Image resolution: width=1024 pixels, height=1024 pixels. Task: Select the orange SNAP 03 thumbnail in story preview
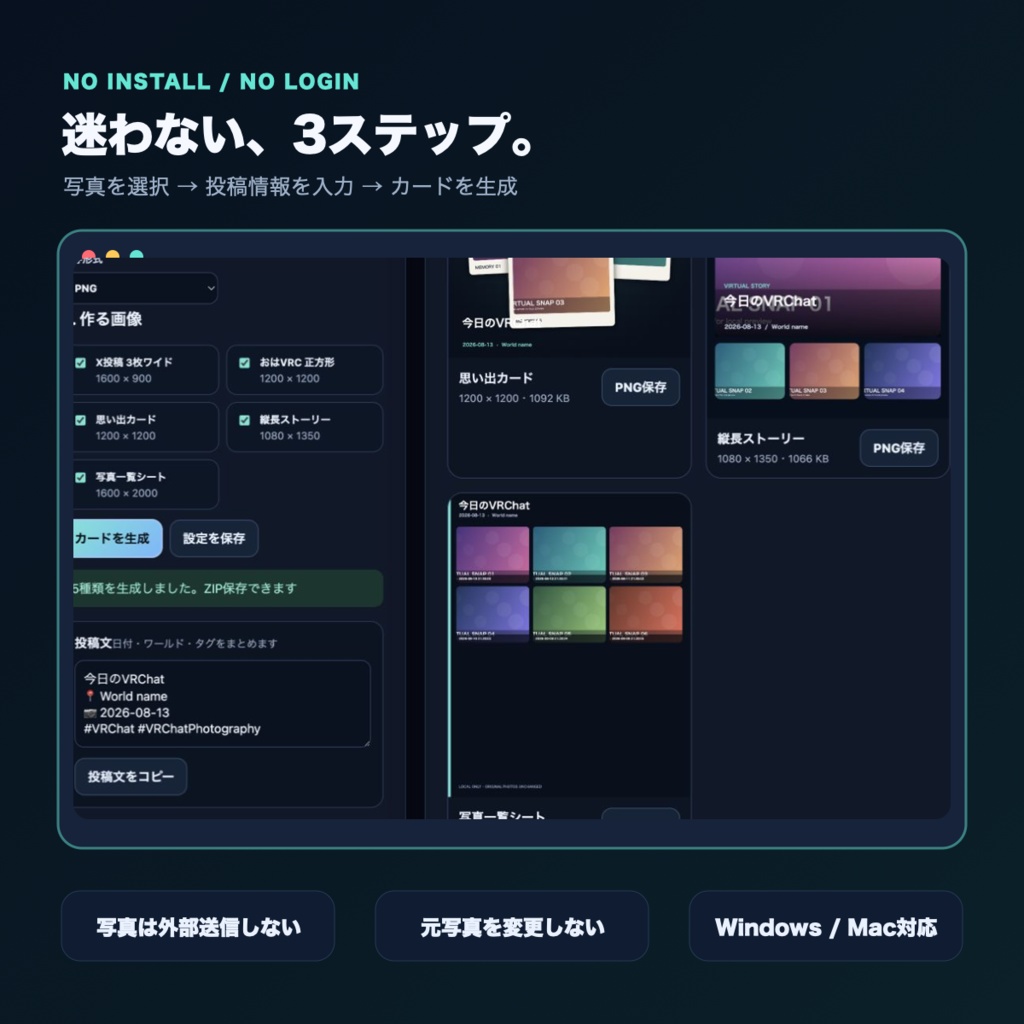pyautogui.click(x=824, y=370)
